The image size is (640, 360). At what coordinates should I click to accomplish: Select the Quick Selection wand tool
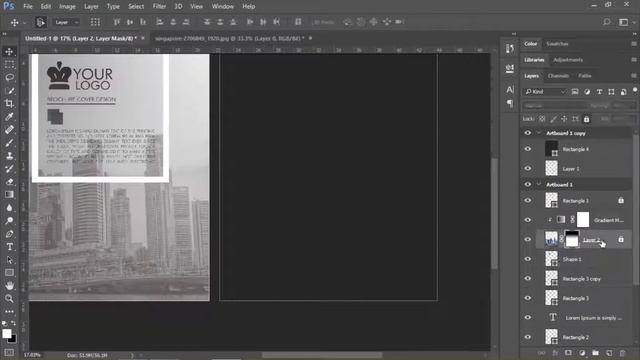[x=9, y=91]
